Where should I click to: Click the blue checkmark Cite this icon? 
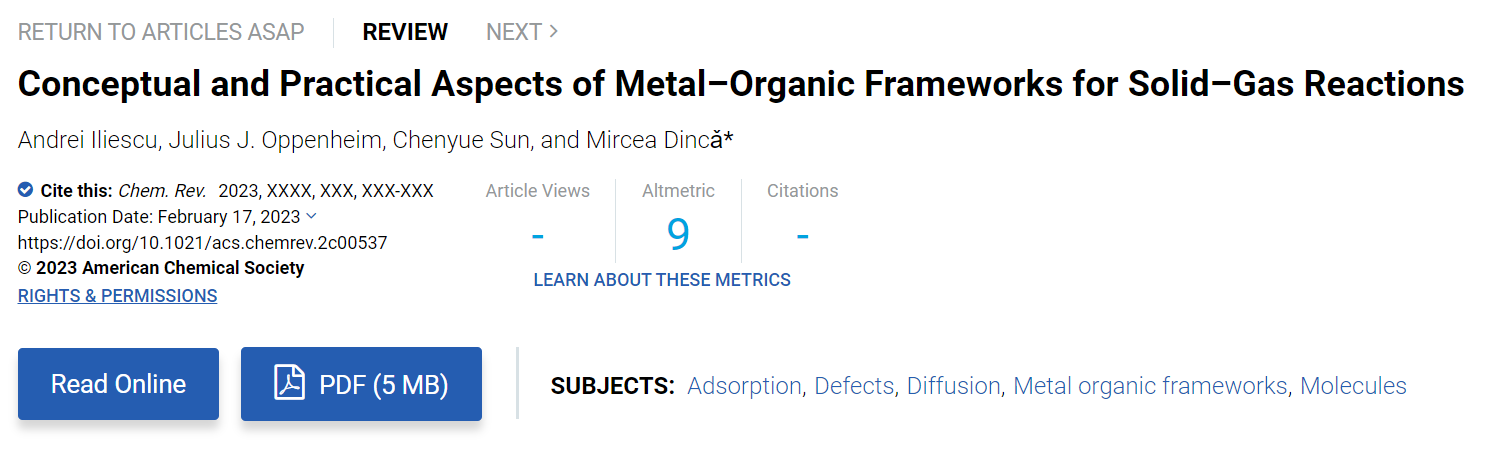tap(26, 189)
